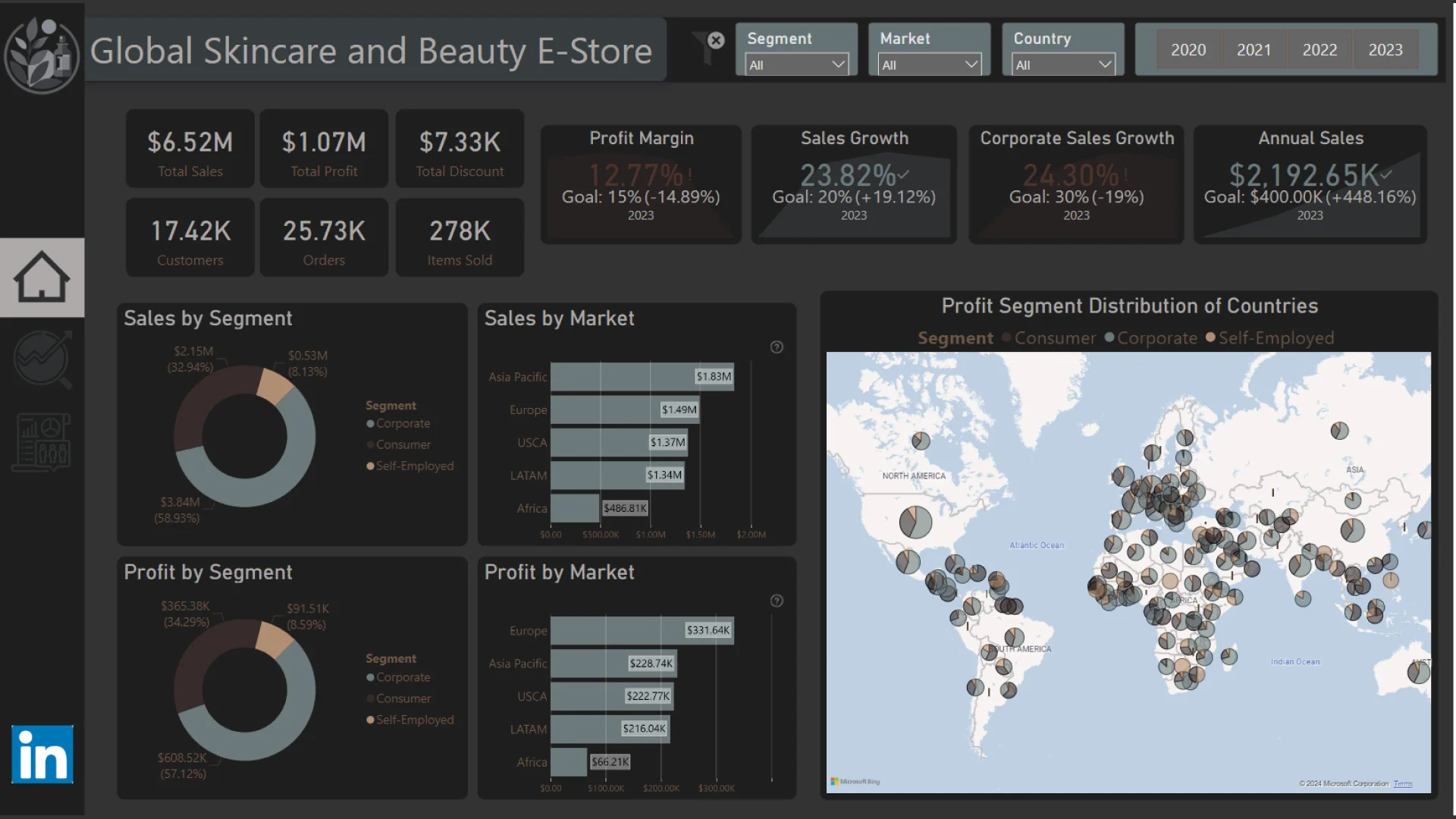
Task: Clear all filters with funnel icon
Action: click(x=708, y=47)
